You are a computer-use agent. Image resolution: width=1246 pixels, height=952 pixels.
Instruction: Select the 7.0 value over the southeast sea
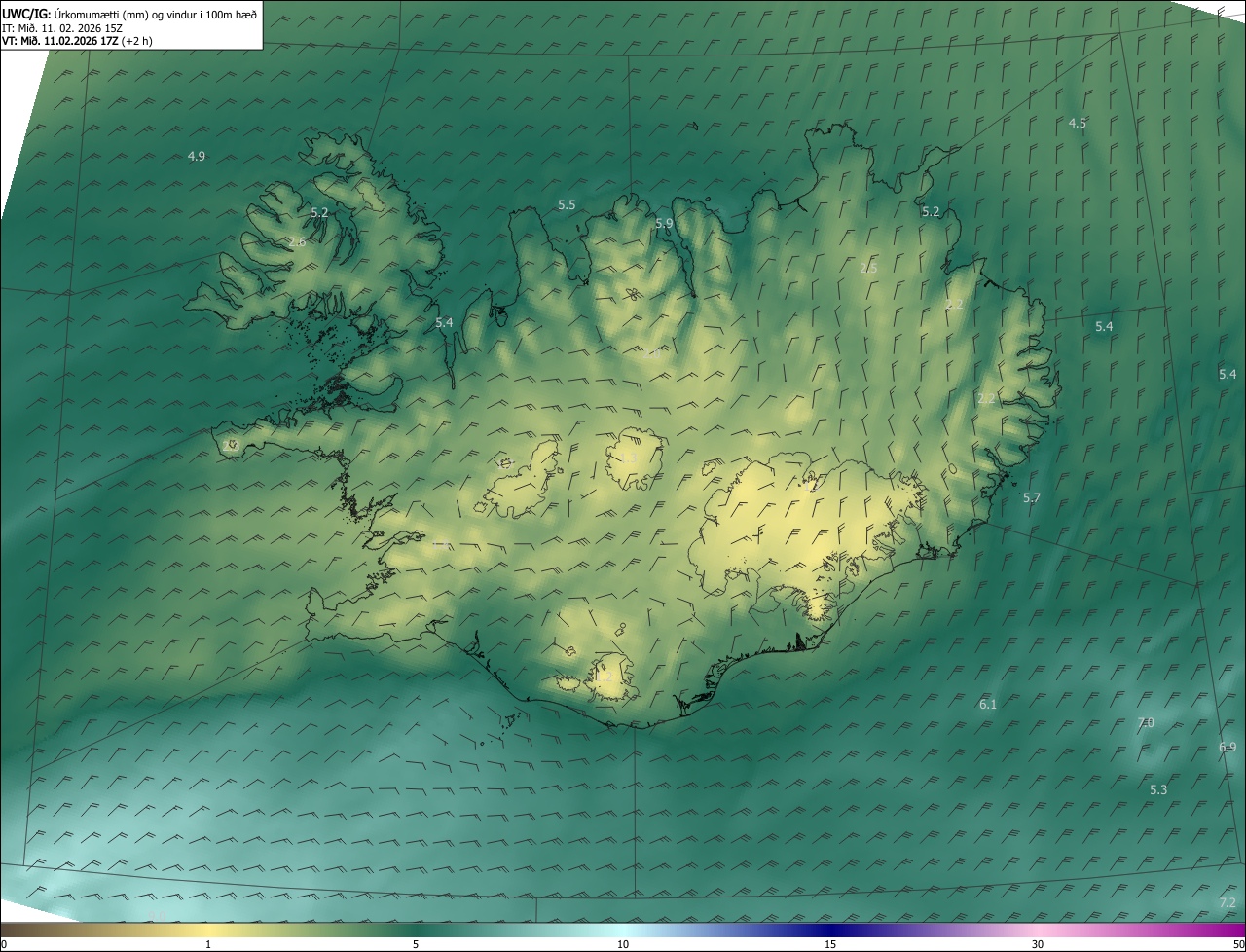click(1146, 723)
